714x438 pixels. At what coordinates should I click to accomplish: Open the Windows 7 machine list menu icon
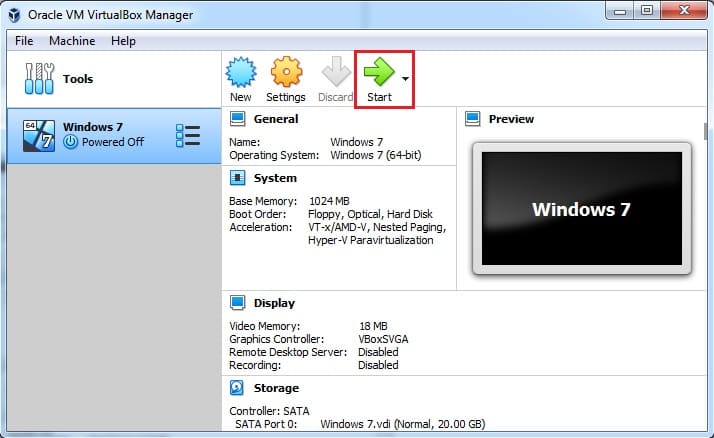[188, 136]
